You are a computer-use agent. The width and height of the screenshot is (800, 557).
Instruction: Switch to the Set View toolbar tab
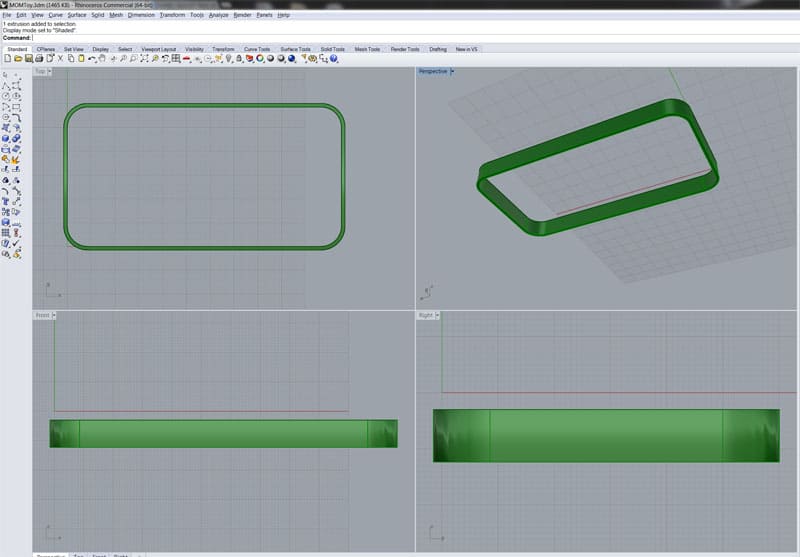(x=74, y=49)
